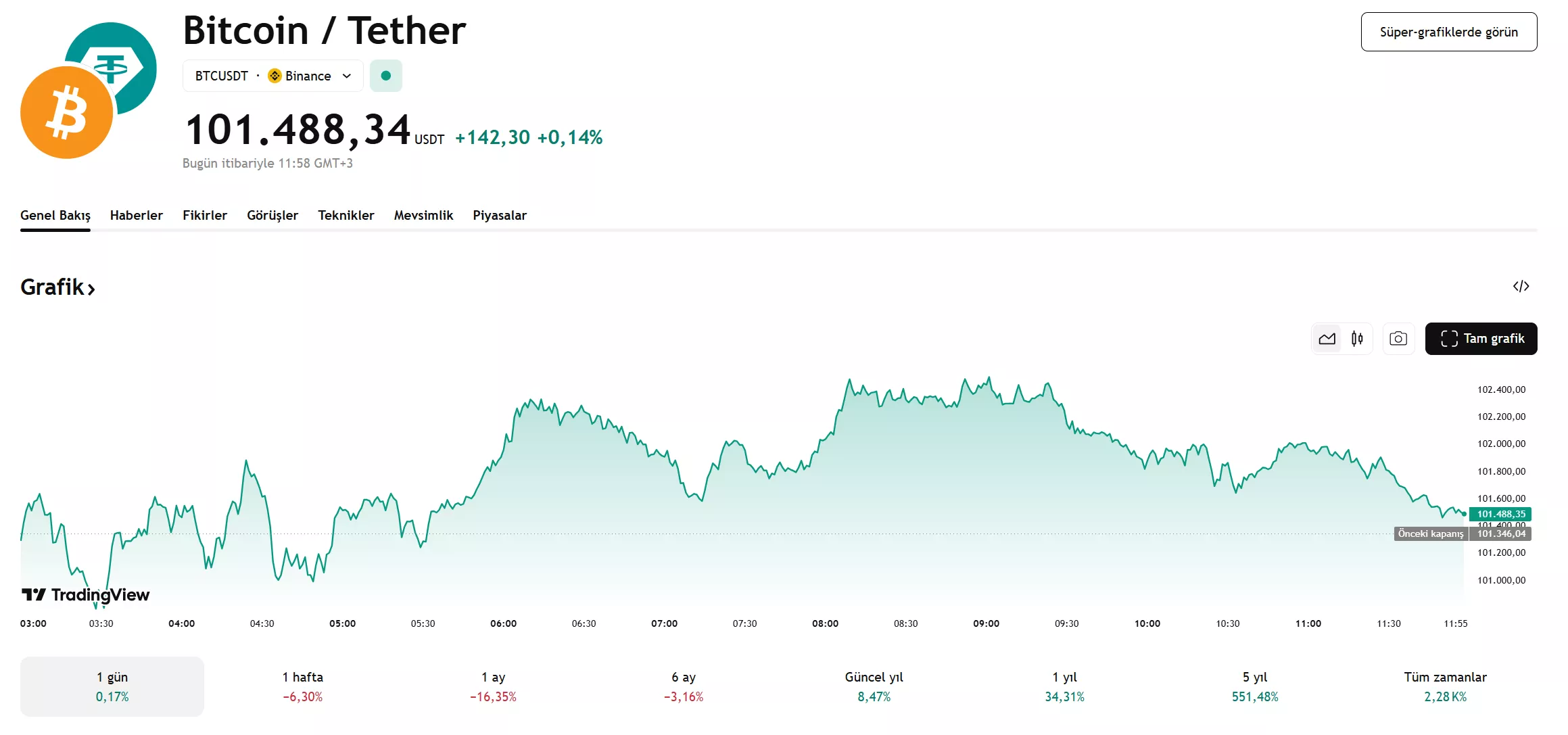Show the Tüm zamanlar range
Image resolution: width=1568 pixels, height=735 pixels.
(1445, 686)
